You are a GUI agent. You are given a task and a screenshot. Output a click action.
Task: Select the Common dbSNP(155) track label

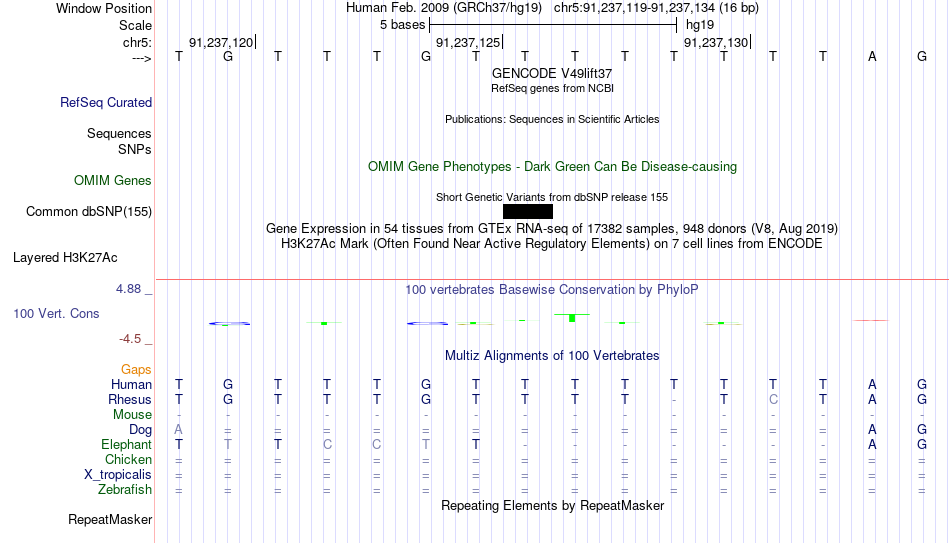(x=89, y=212)
